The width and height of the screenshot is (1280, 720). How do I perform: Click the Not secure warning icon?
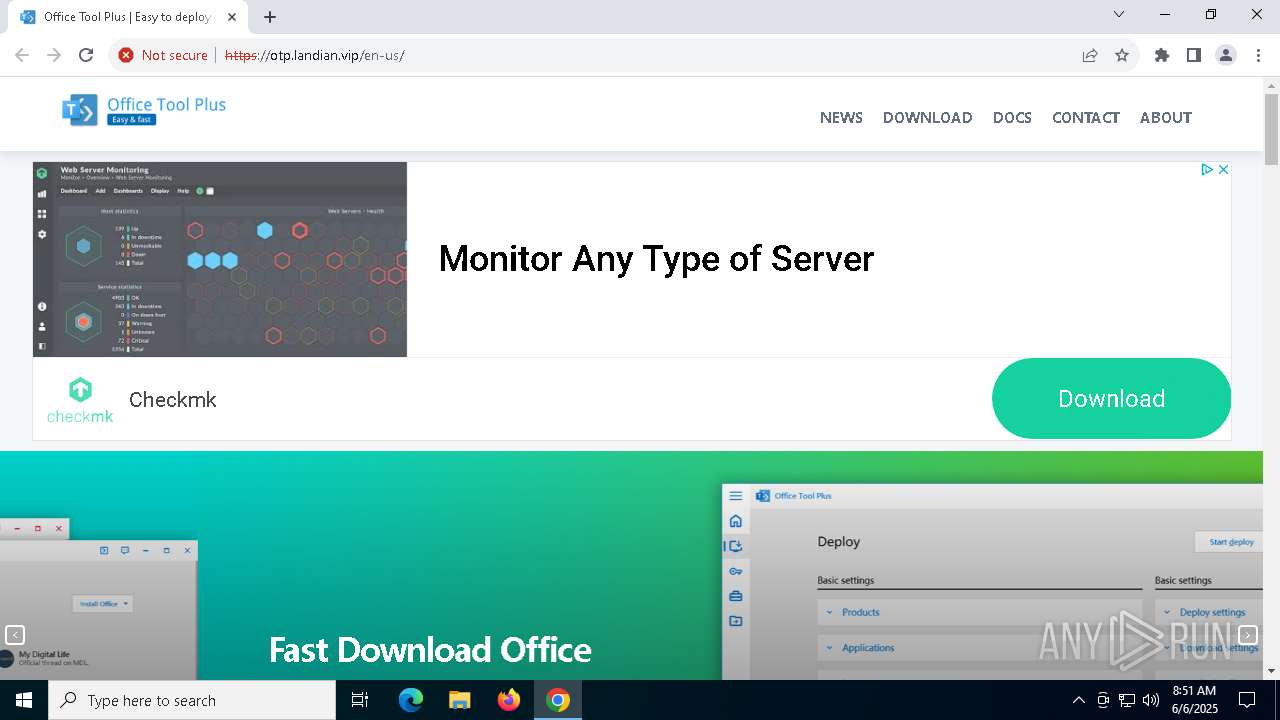[126, 55]
